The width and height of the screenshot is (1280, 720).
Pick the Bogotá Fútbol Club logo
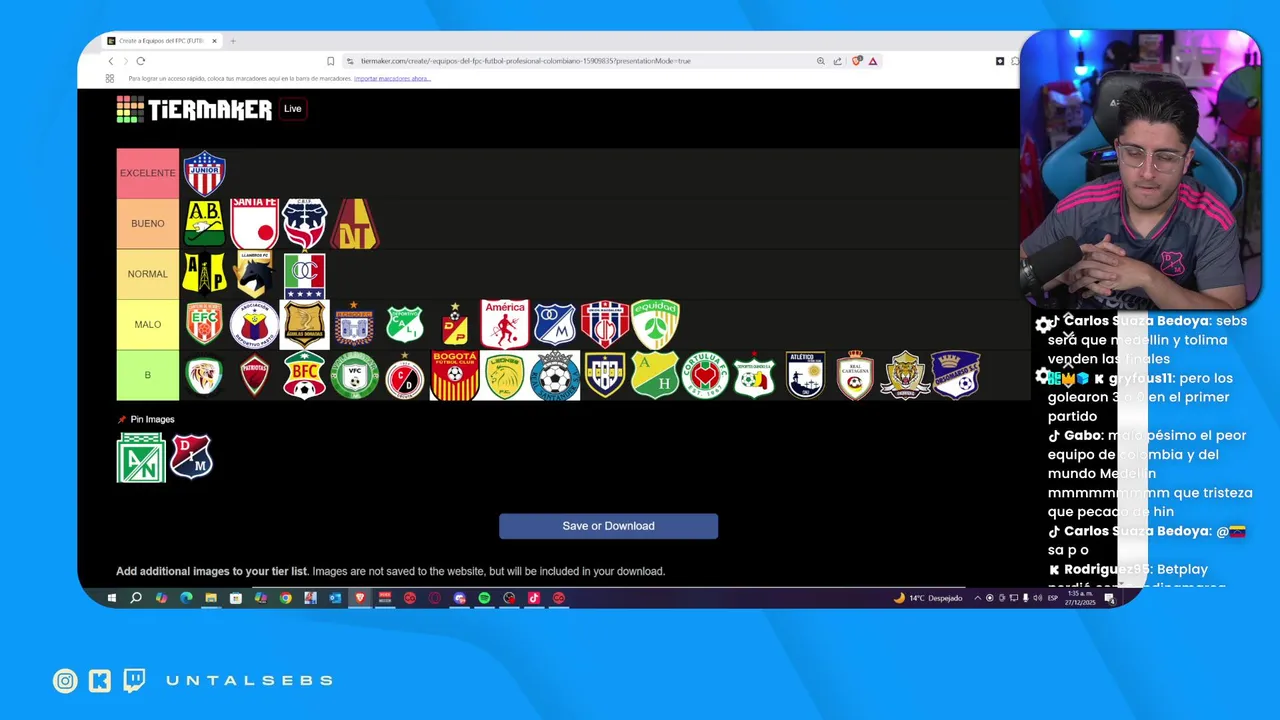point(454,375)
